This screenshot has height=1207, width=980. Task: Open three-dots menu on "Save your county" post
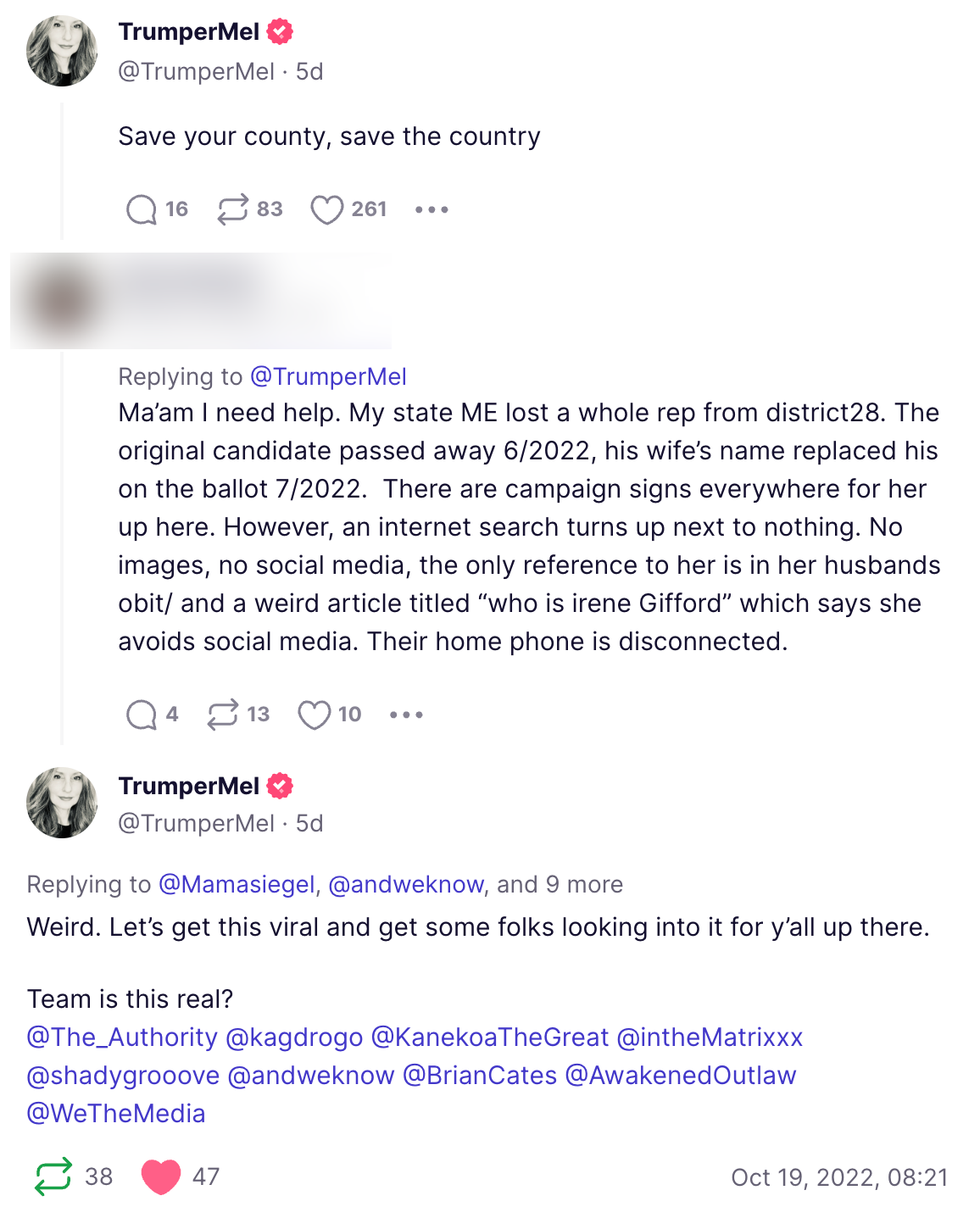click(x=432, y=209)
